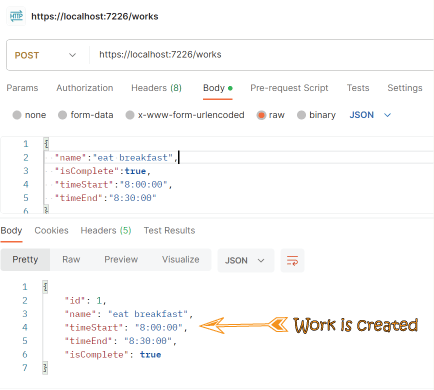
Task: Click the request URL input field
Action: pyautogui.click(x=262, y=55)
